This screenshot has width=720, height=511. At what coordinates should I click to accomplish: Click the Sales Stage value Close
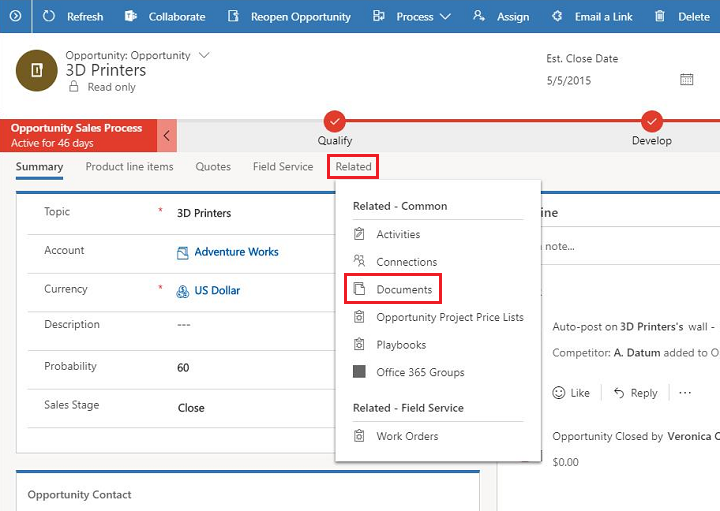pyautogui.click(x=191, y=408)
